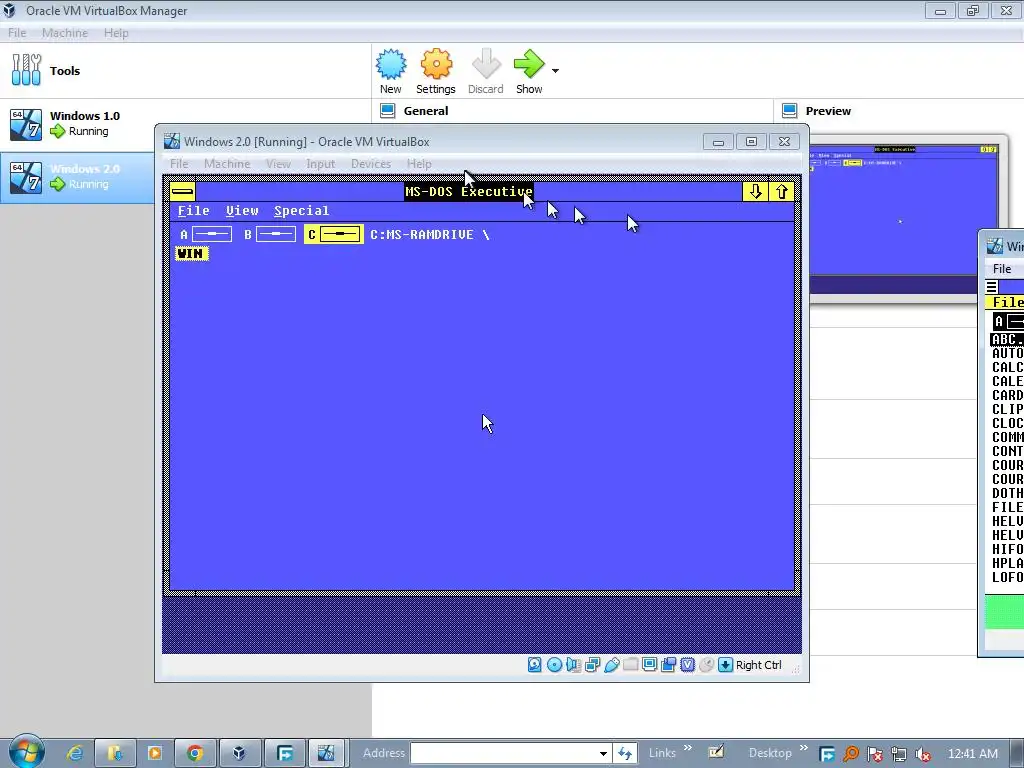Click mouse integration status icon
This screenshot has height=768, width=1024.
(x=706, y=665)
